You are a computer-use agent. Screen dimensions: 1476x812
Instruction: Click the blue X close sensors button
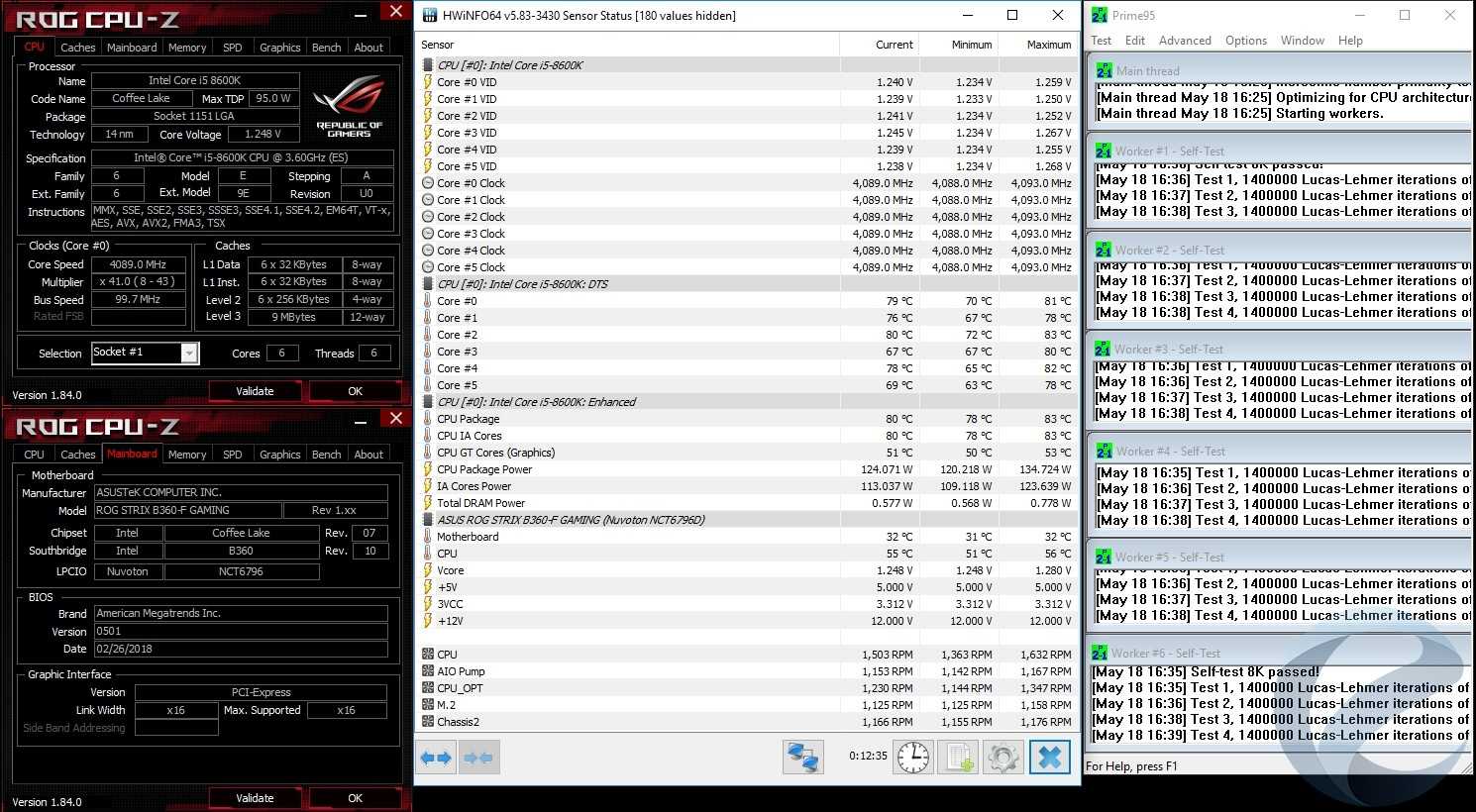(1050, 758)
